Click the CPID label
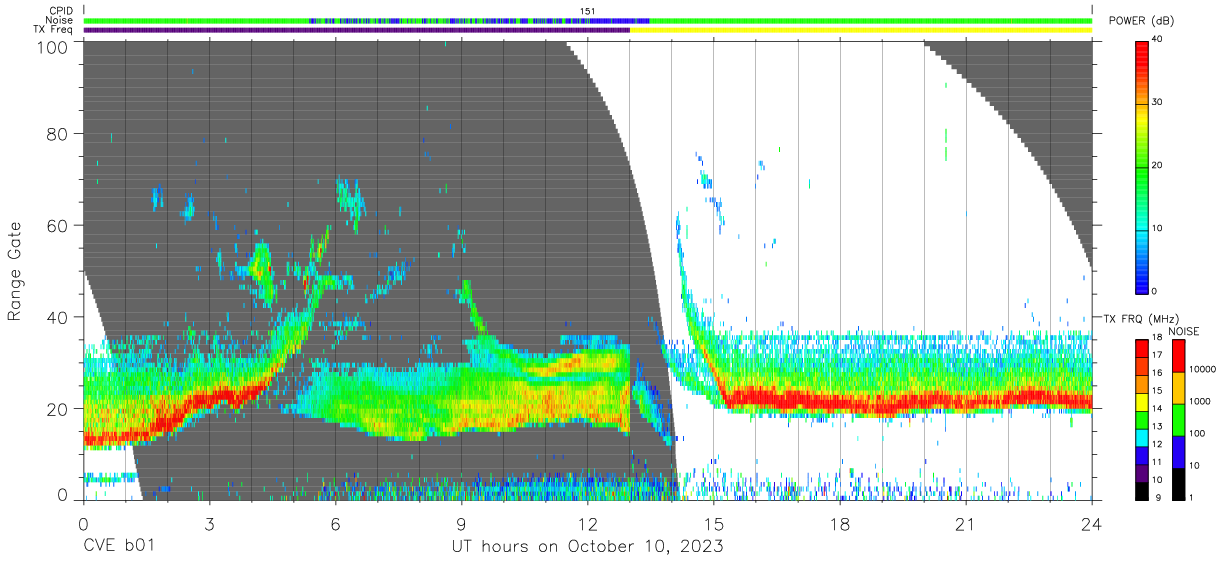 (x=60, y=11)
